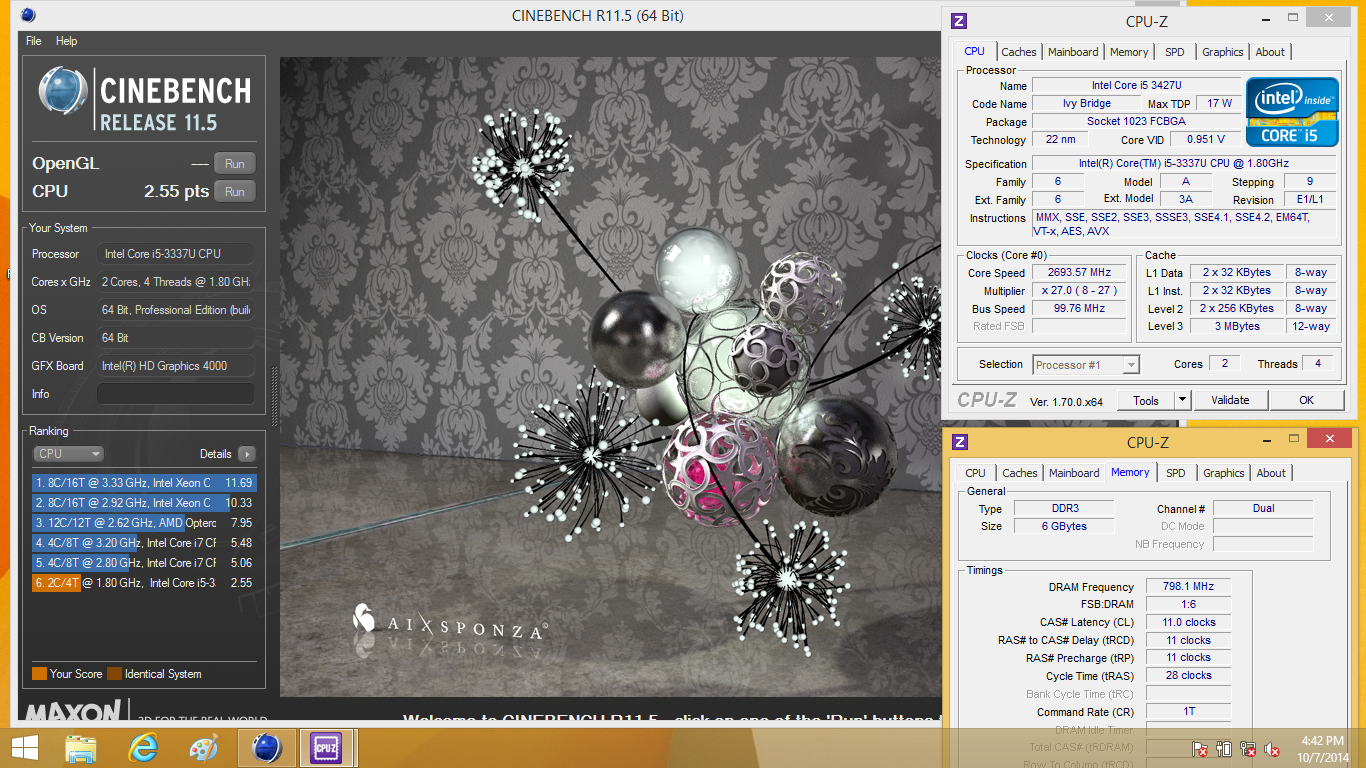This screenshot has height=768, width=1366.
Task: Click the Intel Core i5 inside logo
Action: pos(1293,112)
